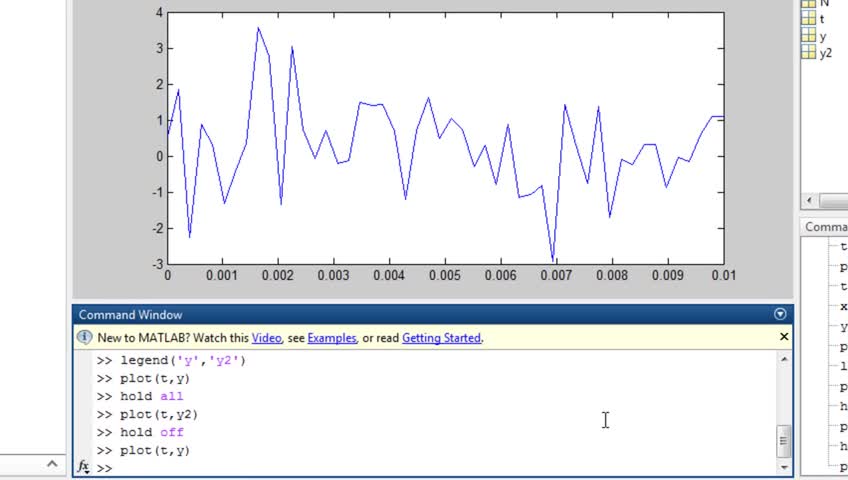Click the 'plot(t,y2)' command line
Screen dimensions: 848x480
click(x=159, y=415)
